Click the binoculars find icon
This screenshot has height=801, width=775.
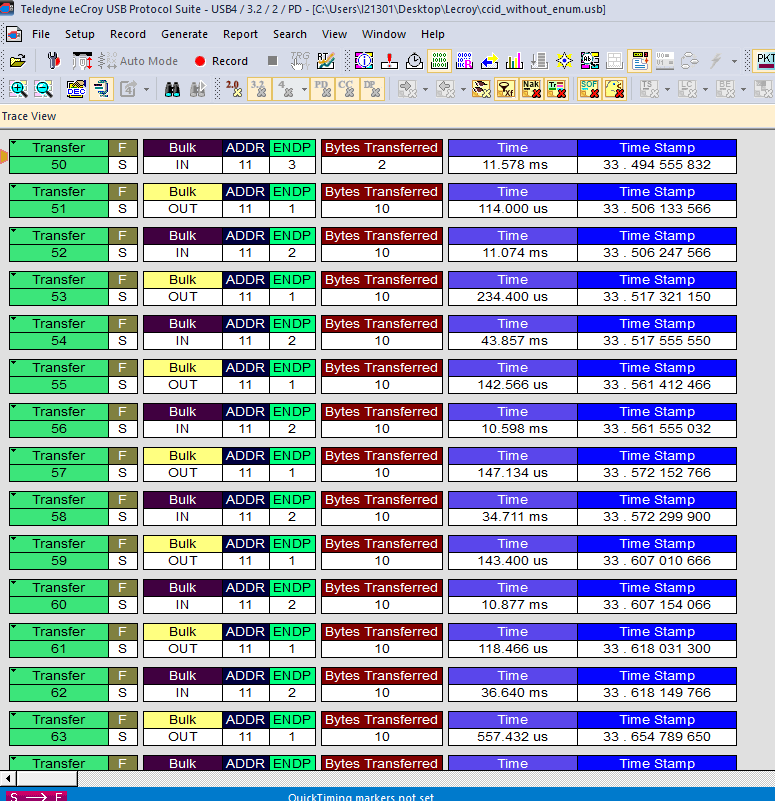point(172,89)
